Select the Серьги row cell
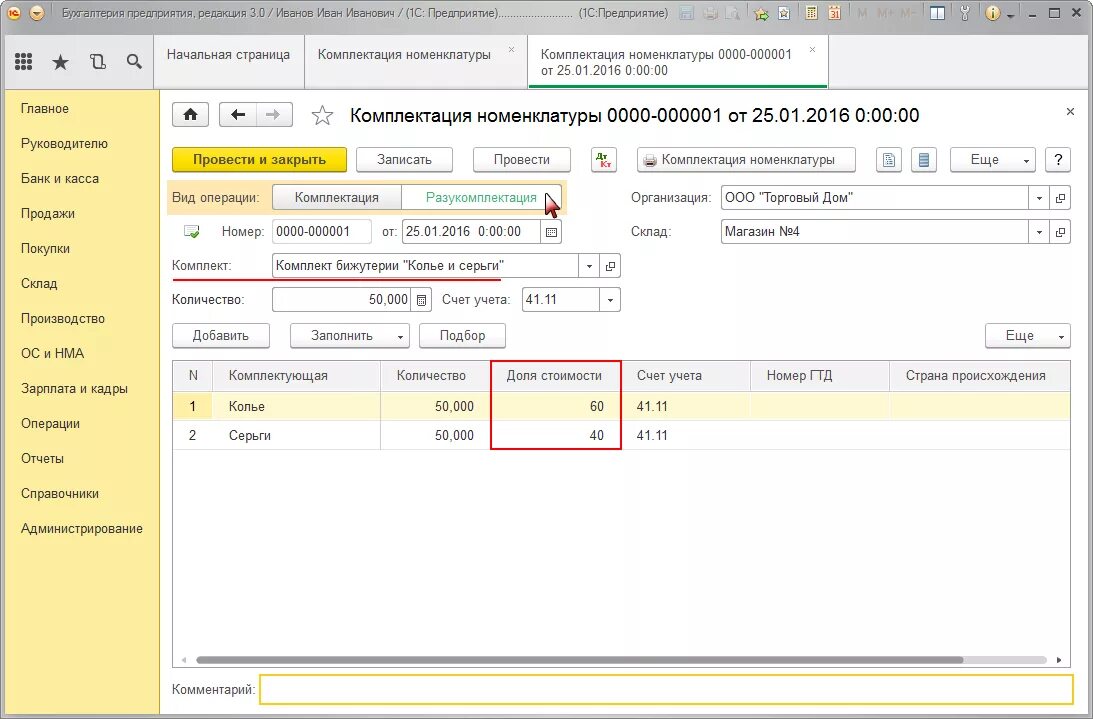This screenshot has height=719, width=1093. [296, 435]
